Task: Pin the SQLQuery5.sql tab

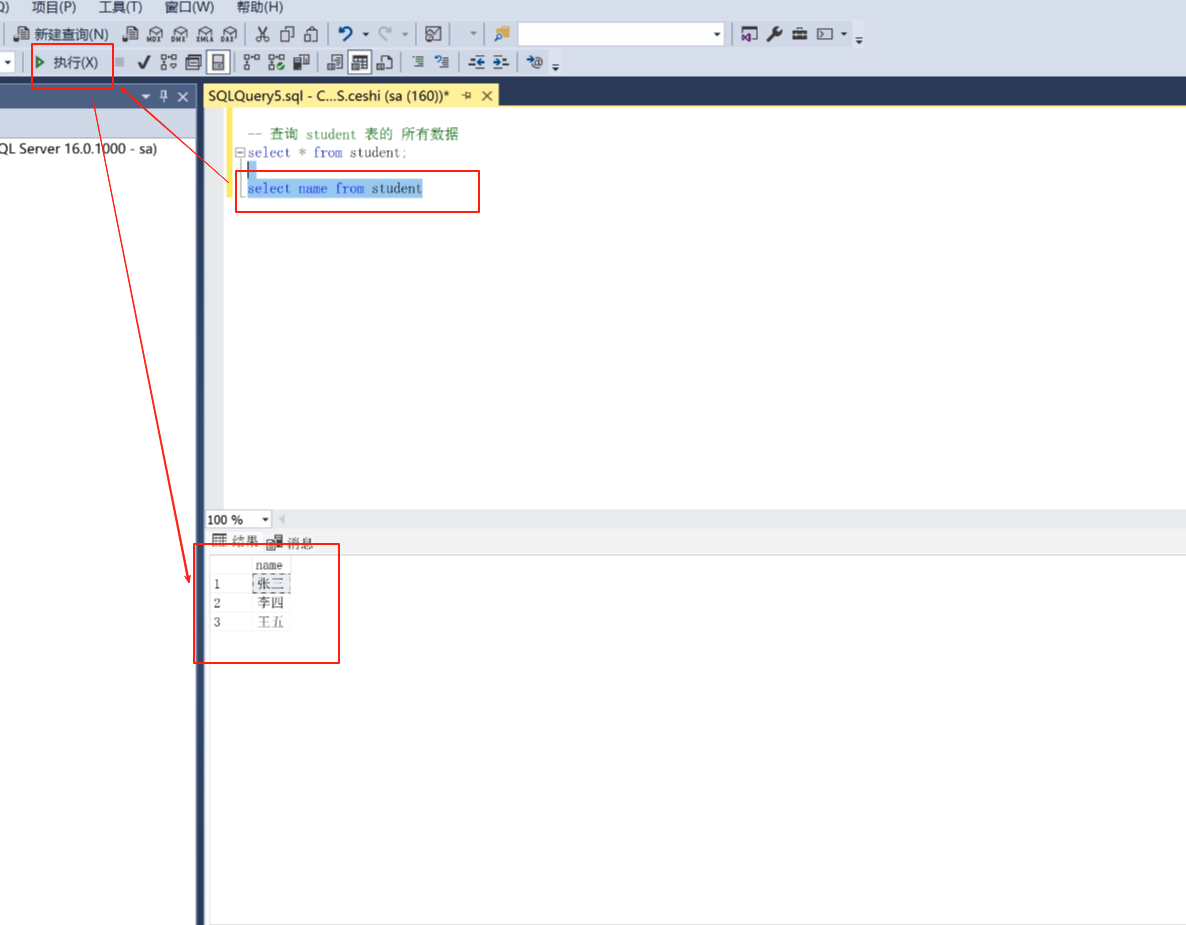Action: pyautogui.click(x=467, y=96)
